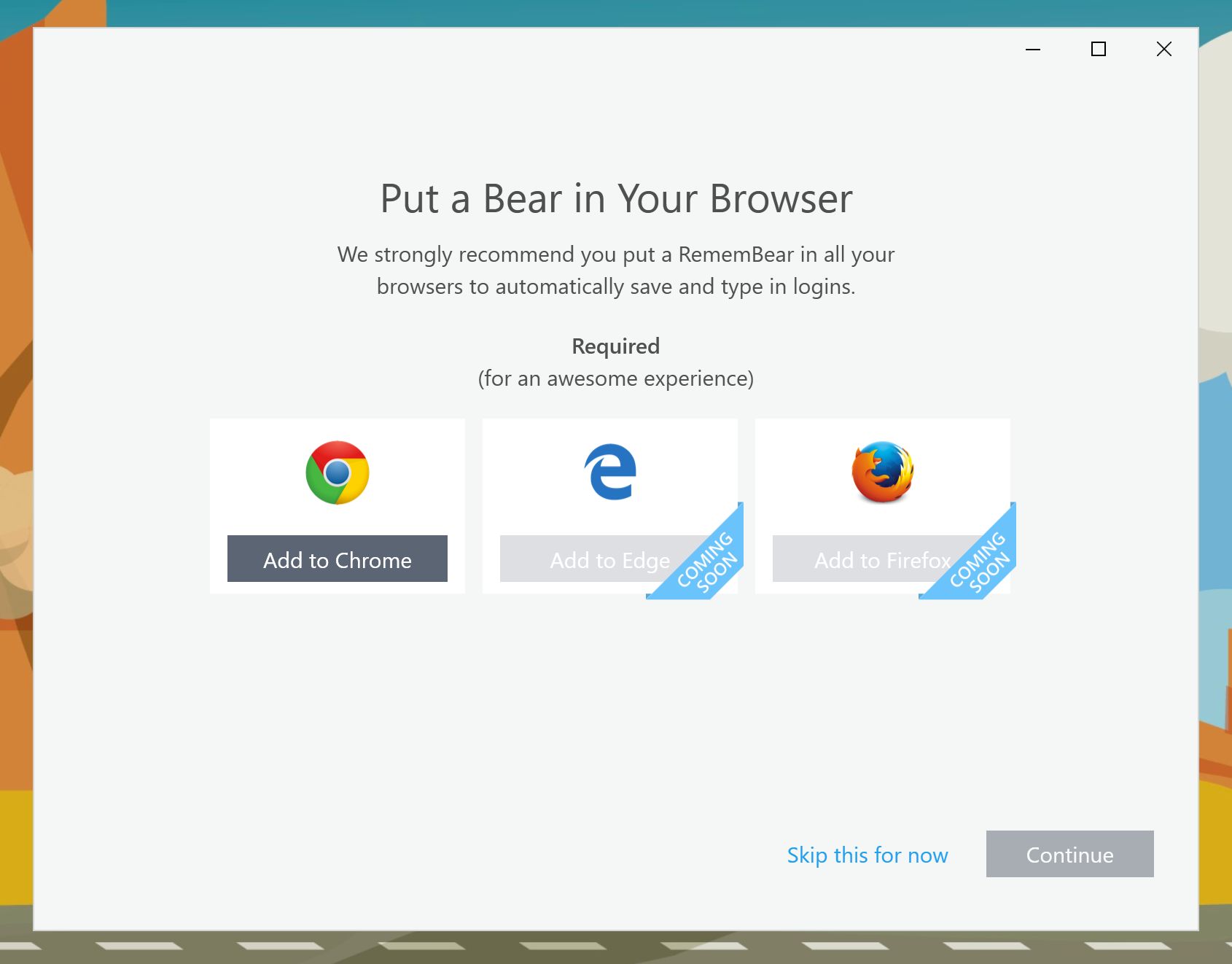Click the Google Chrome logo icon
The height and width of the screenshot is (964, 1232).
(338, 473)
